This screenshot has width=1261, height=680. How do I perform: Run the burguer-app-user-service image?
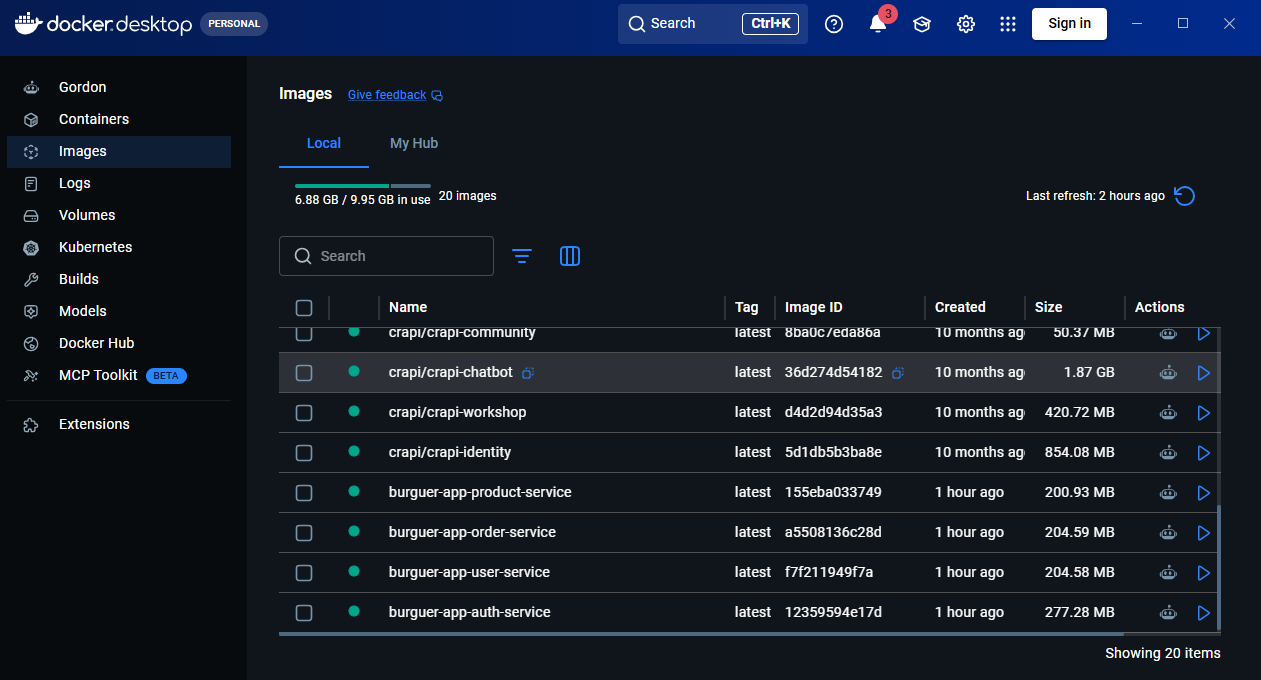1204,573
